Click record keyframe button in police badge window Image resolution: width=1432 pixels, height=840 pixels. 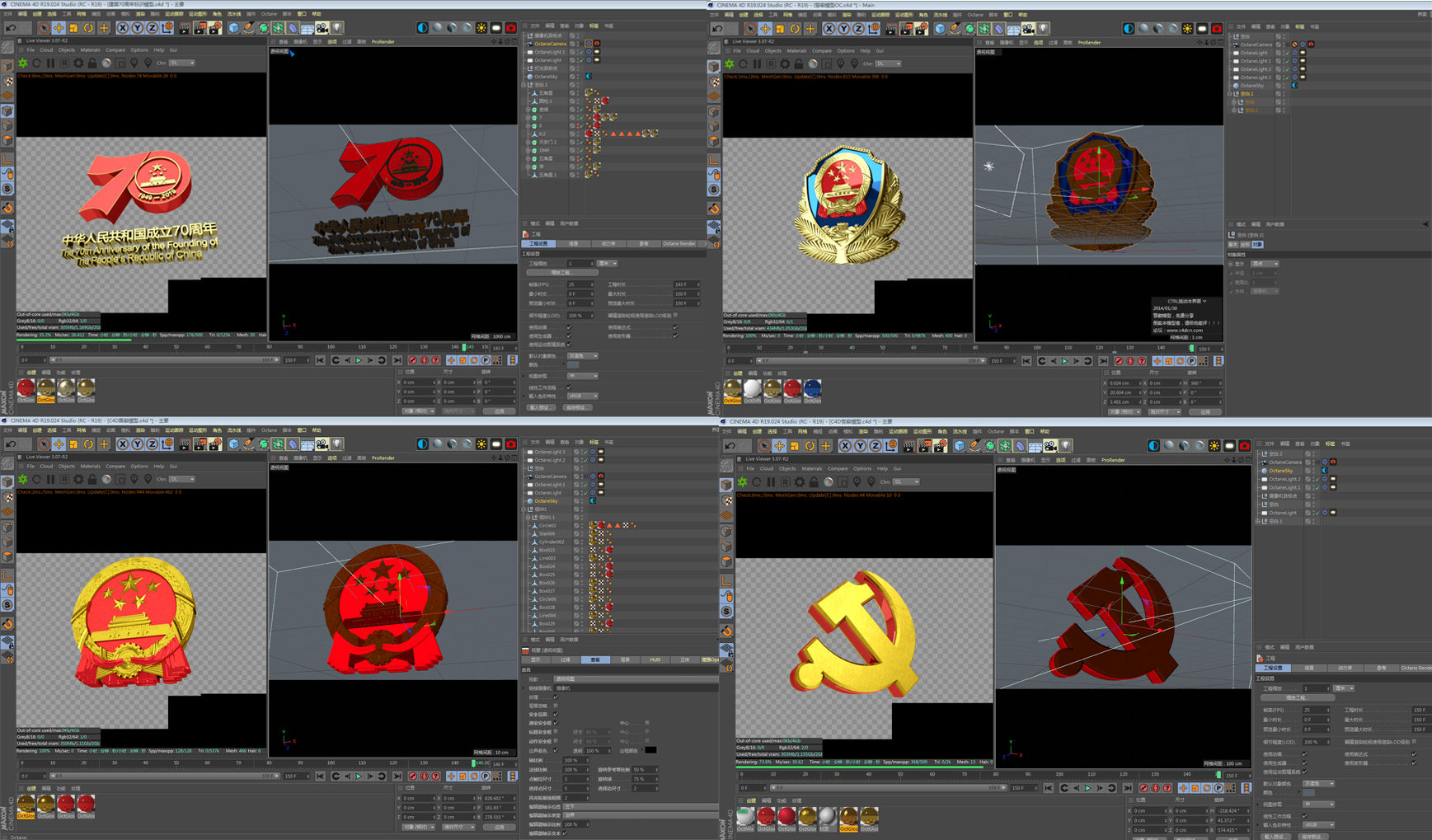tap(1119, 361)
